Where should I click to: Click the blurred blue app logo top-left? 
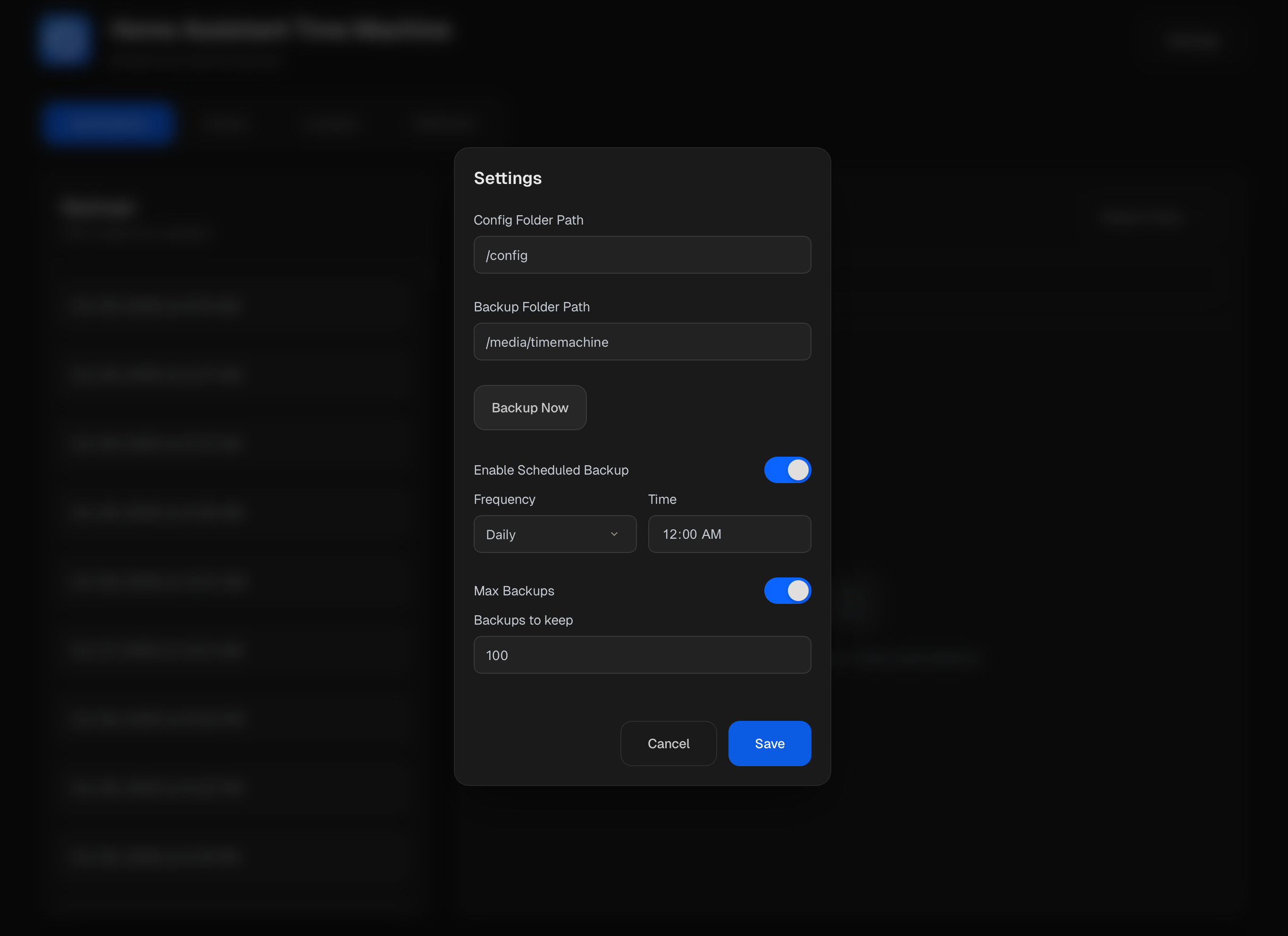click(65, 39)
